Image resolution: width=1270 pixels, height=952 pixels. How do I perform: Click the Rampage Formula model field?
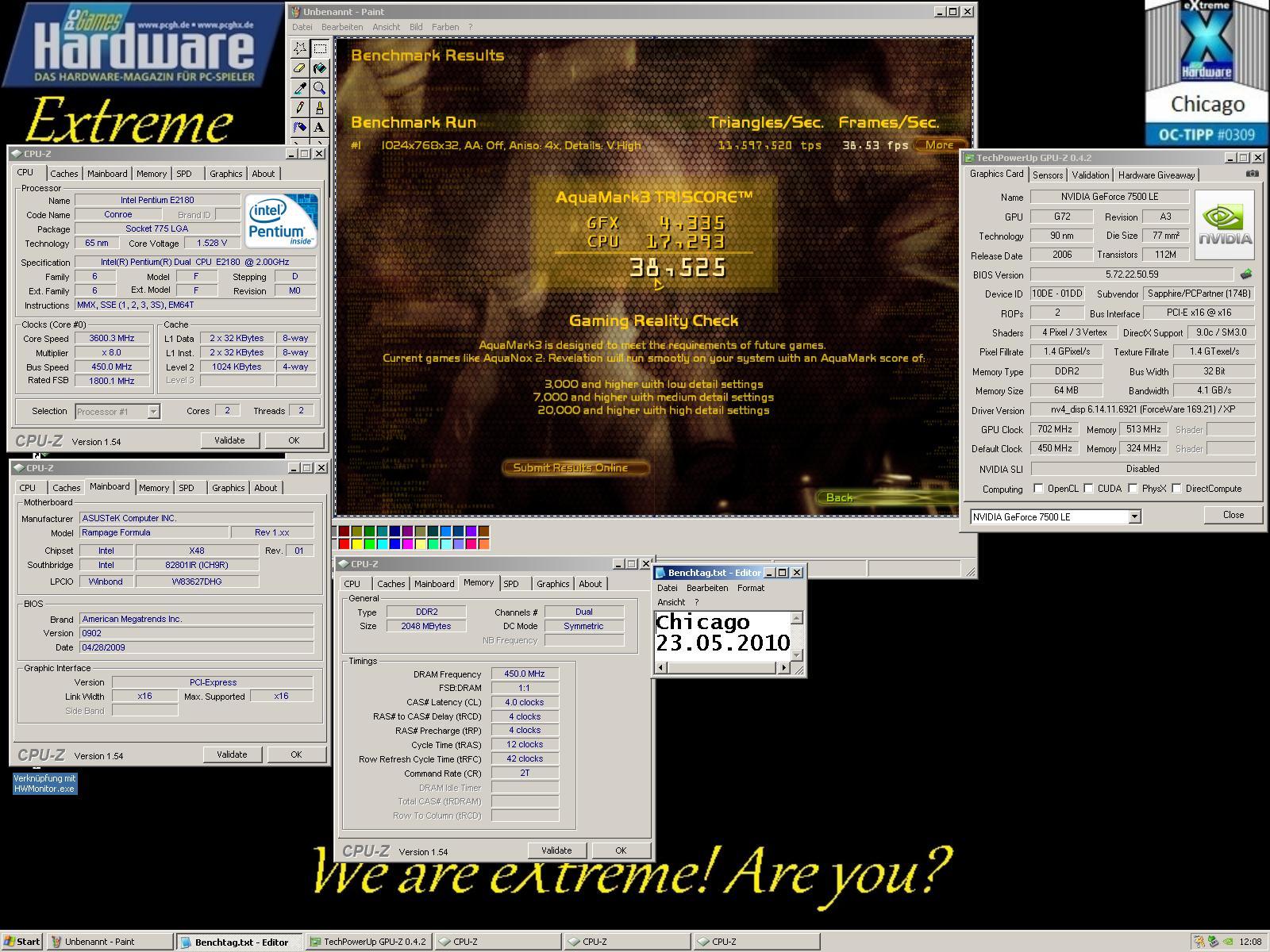[x=153, y=533]
